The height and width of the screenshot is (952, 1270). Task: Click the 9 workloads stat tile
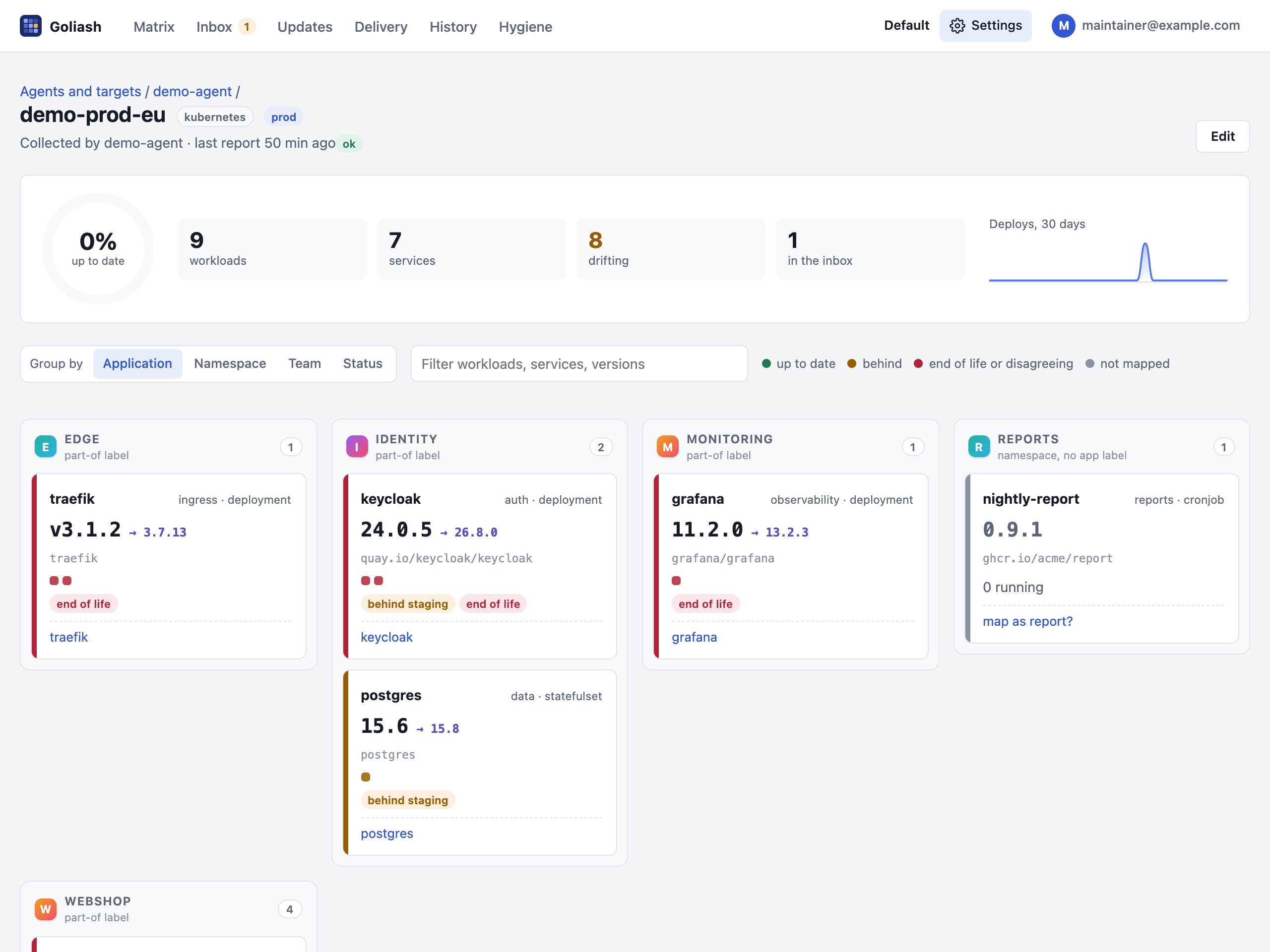click(272, 248)
